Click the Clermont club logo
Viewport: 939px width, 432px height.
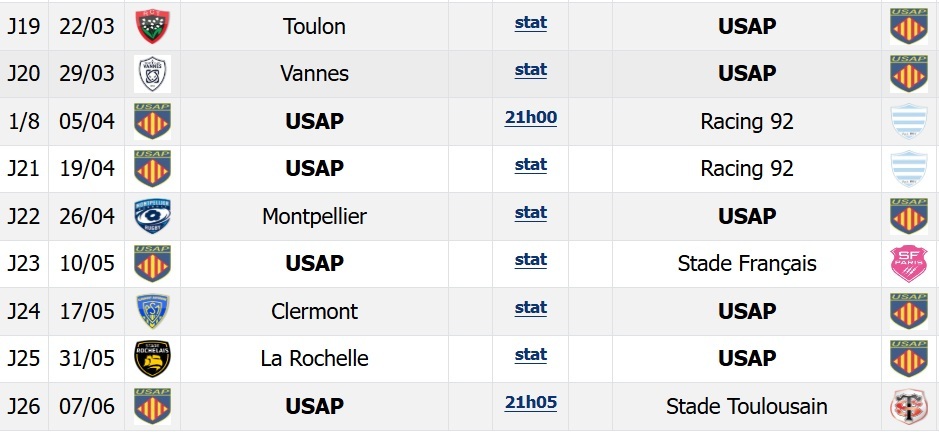click(x=152, y=311)
